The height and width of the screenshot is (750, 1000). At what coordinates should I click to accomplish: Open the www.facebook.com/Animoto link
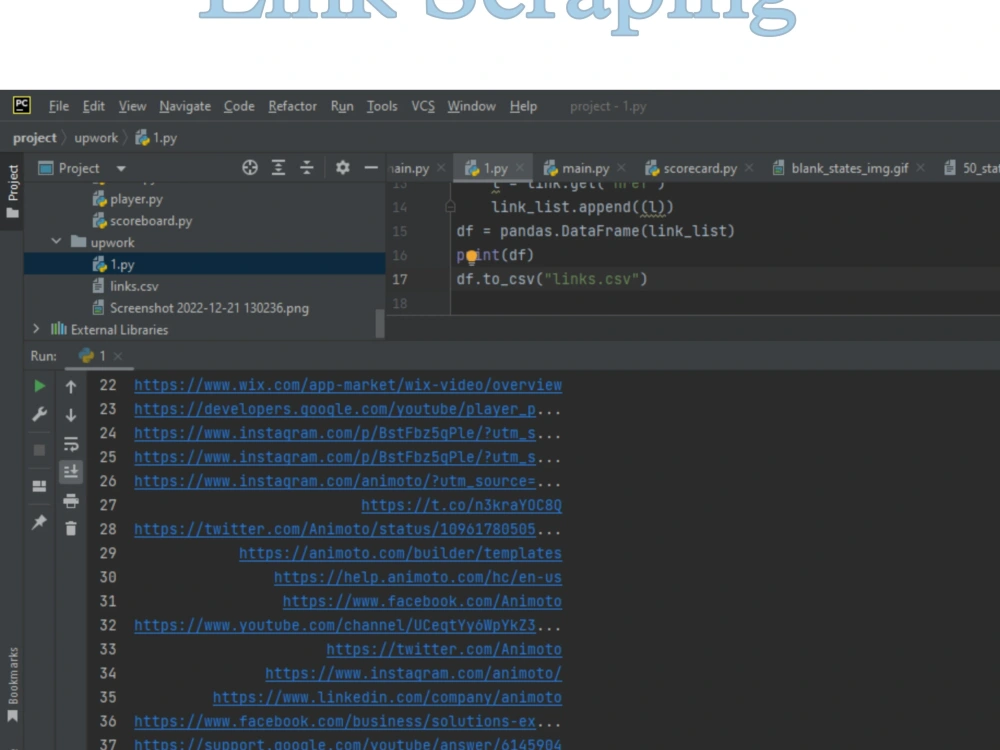click(422, 601)
